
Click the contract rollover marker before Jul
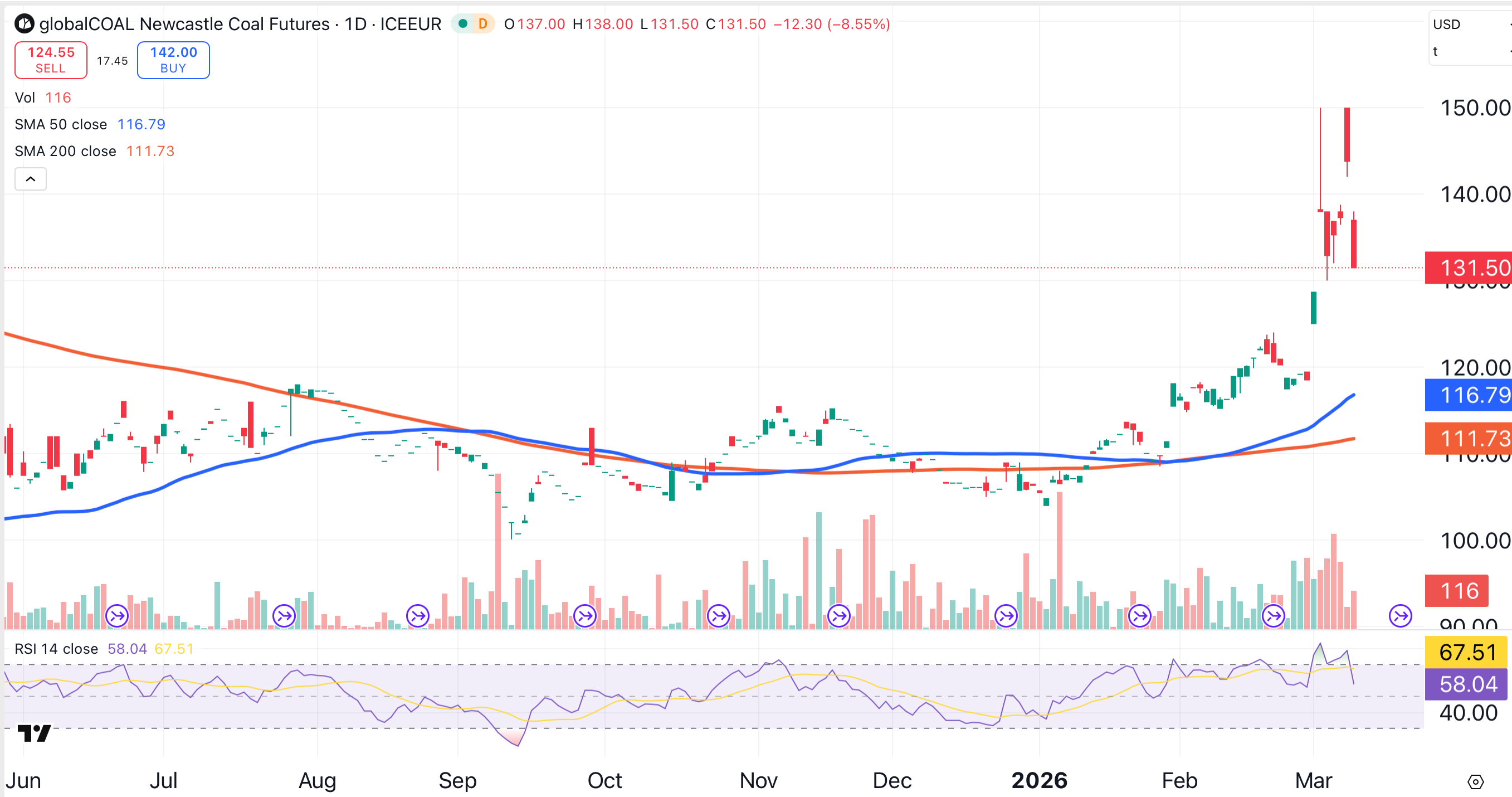[117, 616]
